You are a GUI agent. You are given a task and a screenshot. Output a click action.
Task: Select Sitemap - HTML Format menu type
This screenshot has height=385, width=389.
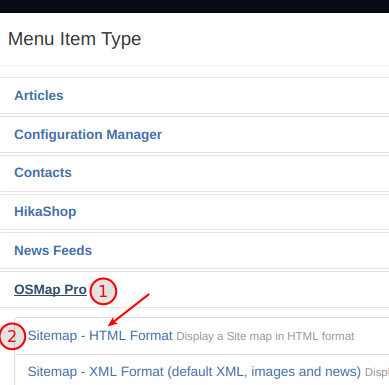point(100,336)
